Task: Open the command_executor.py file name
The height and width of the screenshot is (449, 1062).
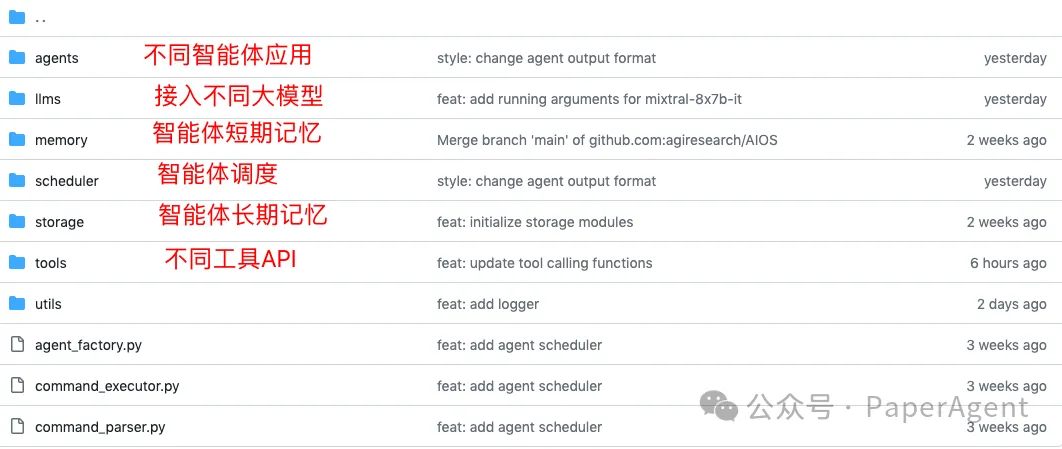Action: click(107, 386)
